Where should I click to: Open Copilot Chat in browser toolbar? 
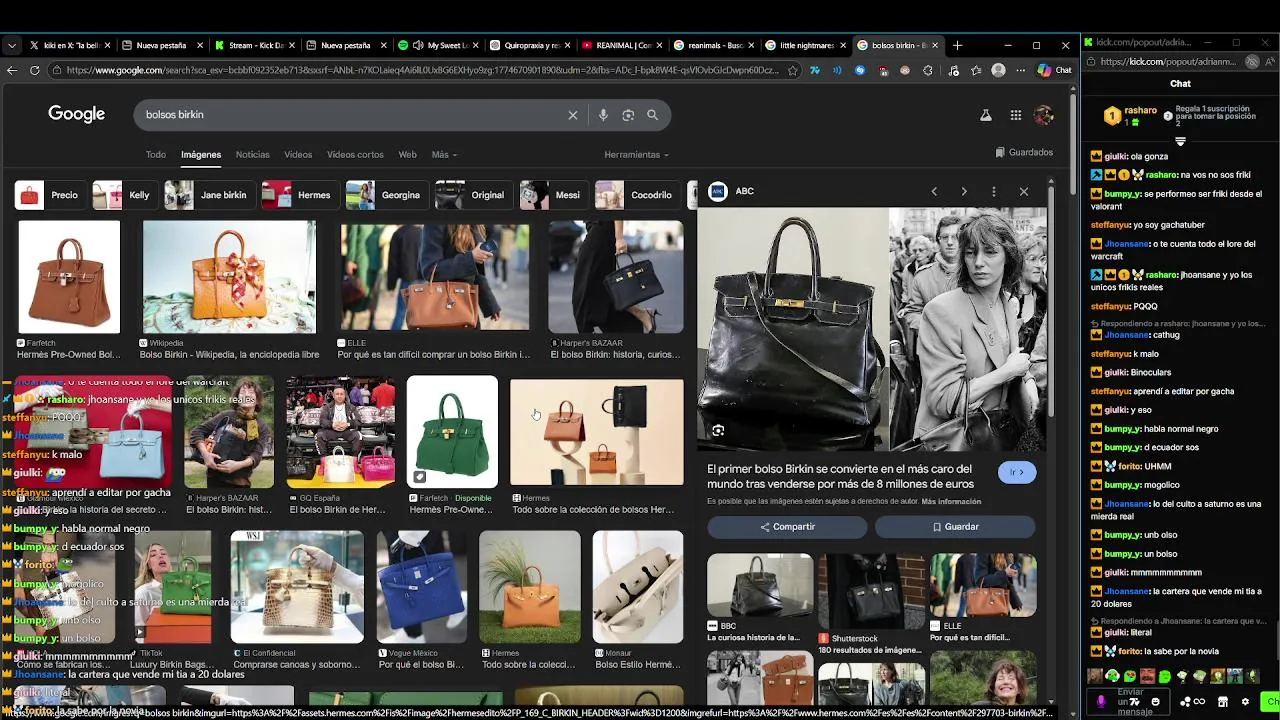1054,70
